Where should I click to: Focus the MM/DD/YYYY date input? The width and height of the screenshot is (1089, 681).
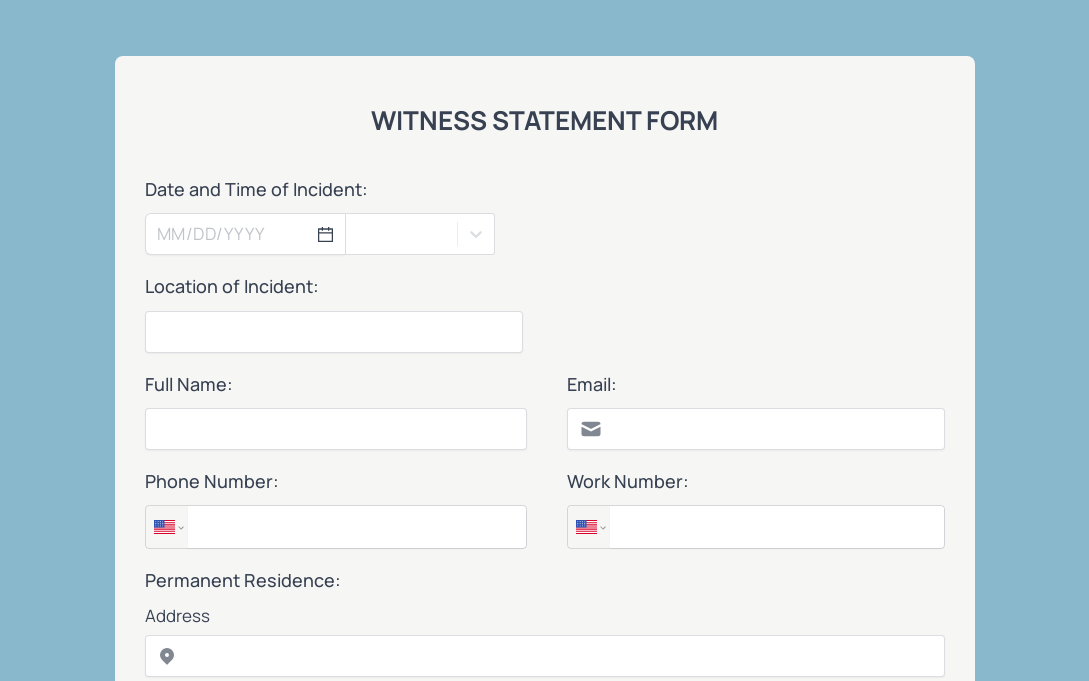click(233, 234)
